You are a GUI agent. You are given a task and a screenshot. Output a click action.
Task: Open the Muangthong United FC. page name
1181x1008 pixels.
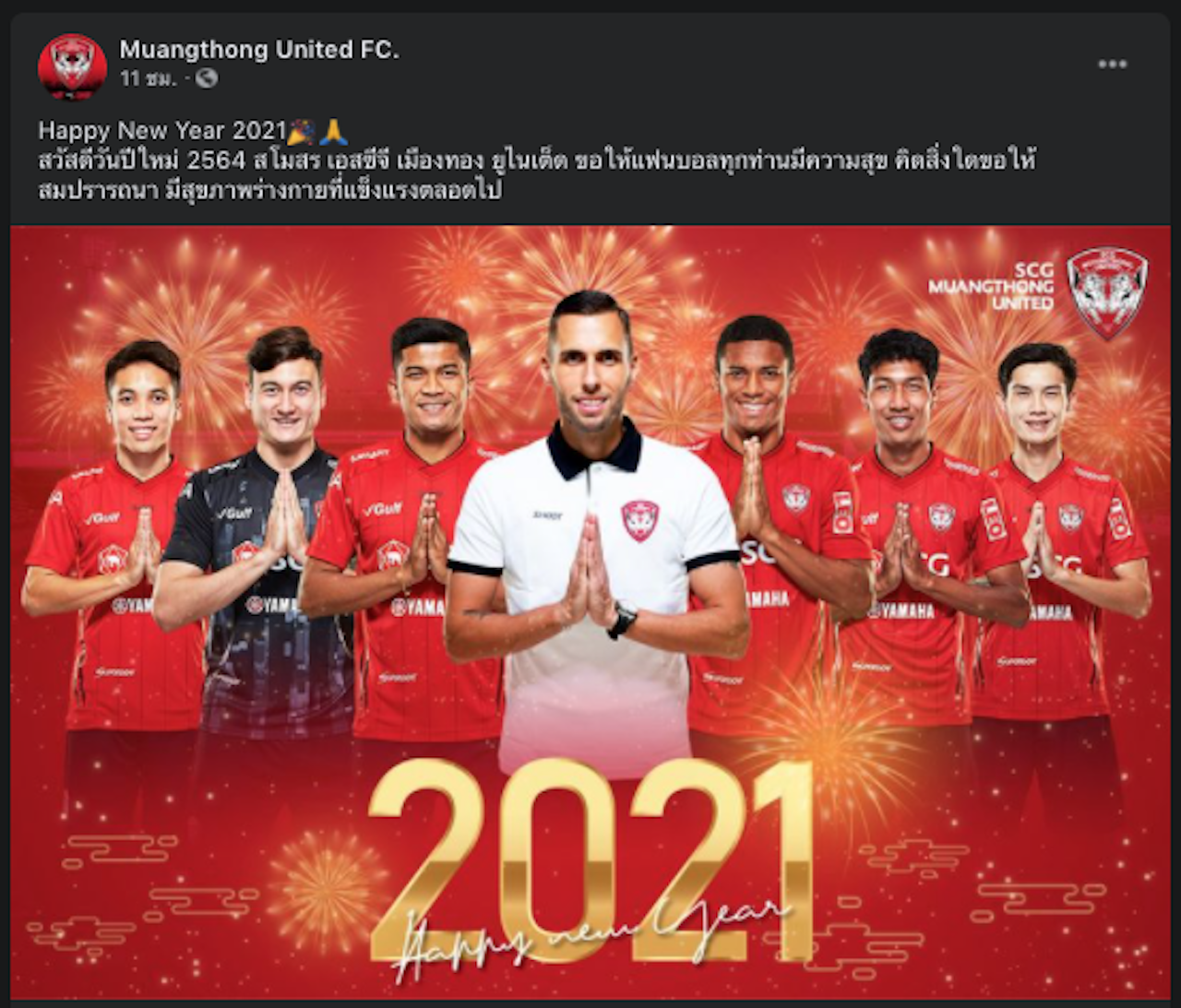coord(259,50)
